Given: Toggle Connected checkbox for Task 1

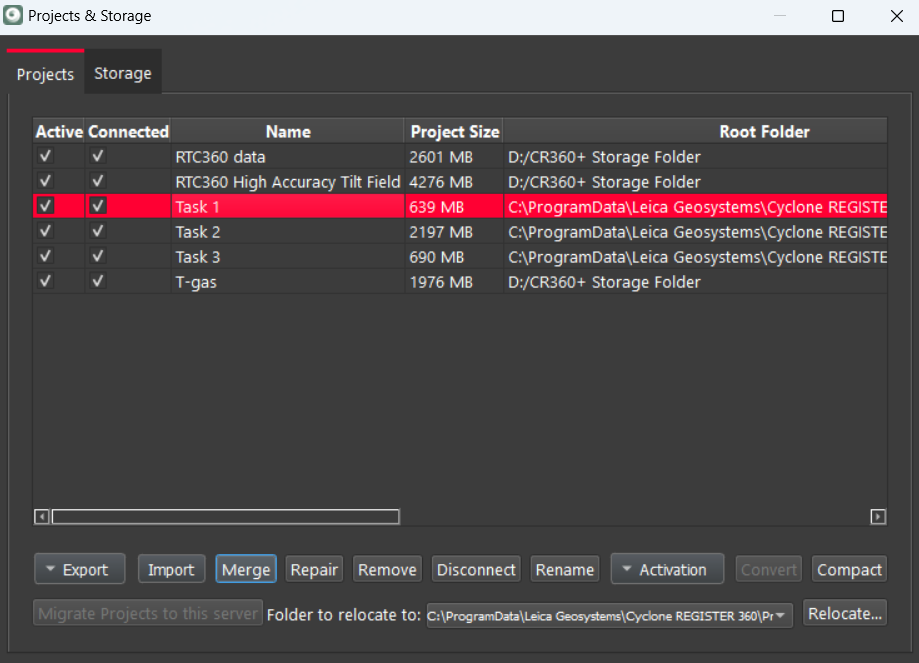Looking at the screenshot, I should pos(97,206).
